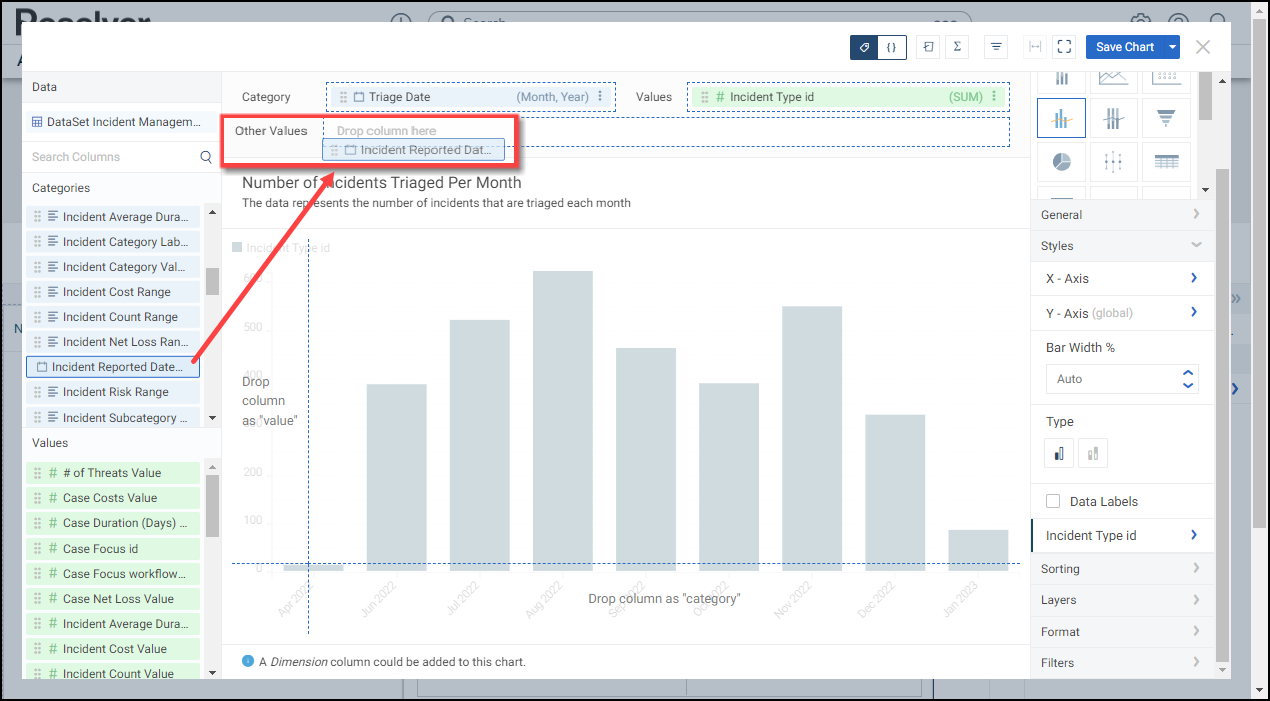The width and height of the screenshot is (1270, 701).
Task: Open the filter lines icon in toolbar
Action: tap(996, 47)
